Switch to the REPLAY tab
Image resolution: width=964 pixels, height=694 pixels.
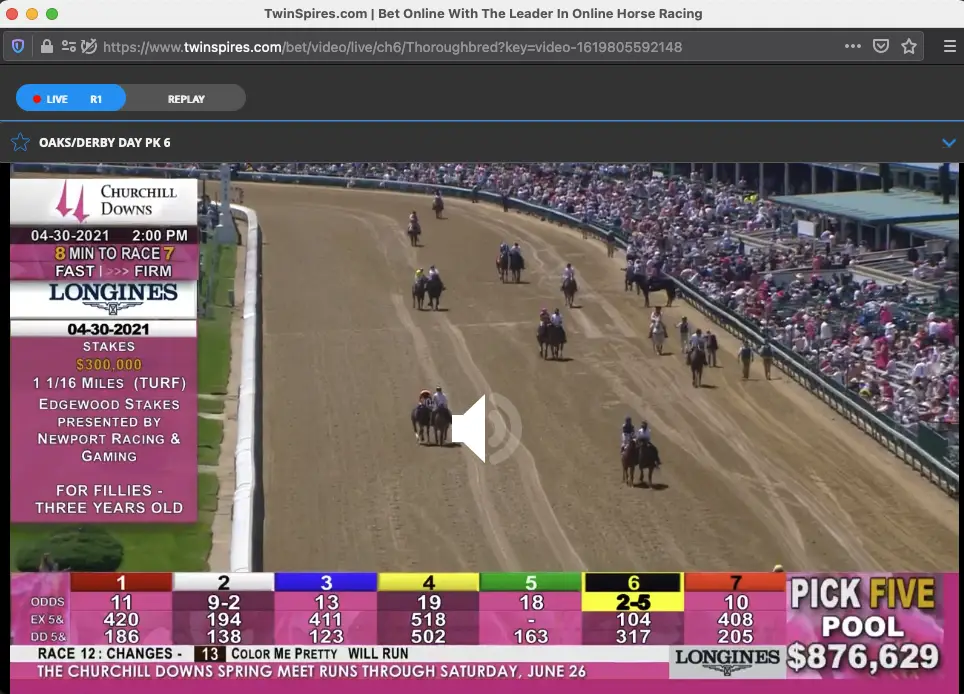(186, 98)
